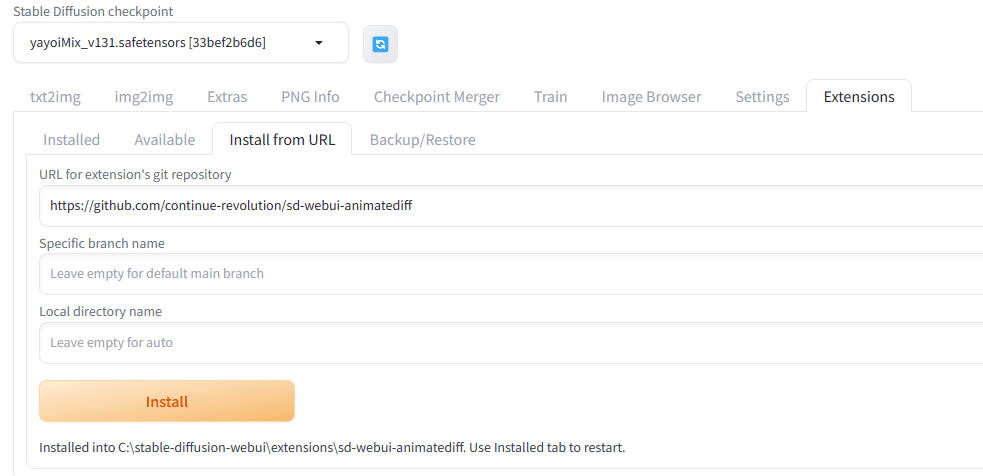Open the Image Browser tab
This screenshot has height=476, width=983.
tap(651, 97)
